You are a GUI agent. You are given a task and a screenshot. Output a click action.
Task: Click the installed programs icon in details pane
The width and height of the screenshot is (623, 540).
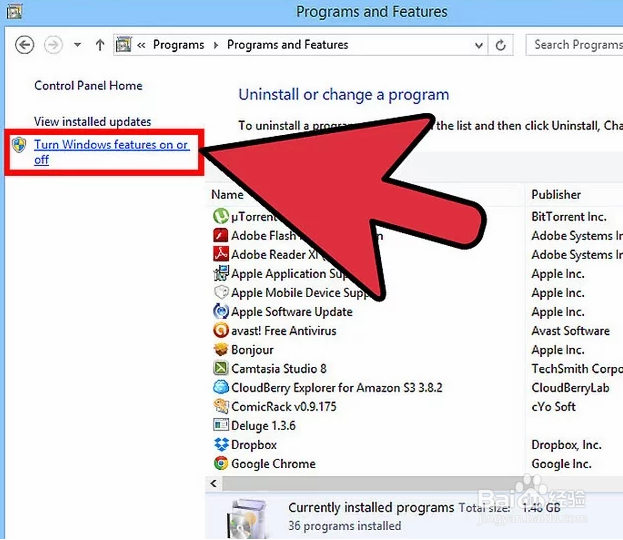click(x=247, y=518)
